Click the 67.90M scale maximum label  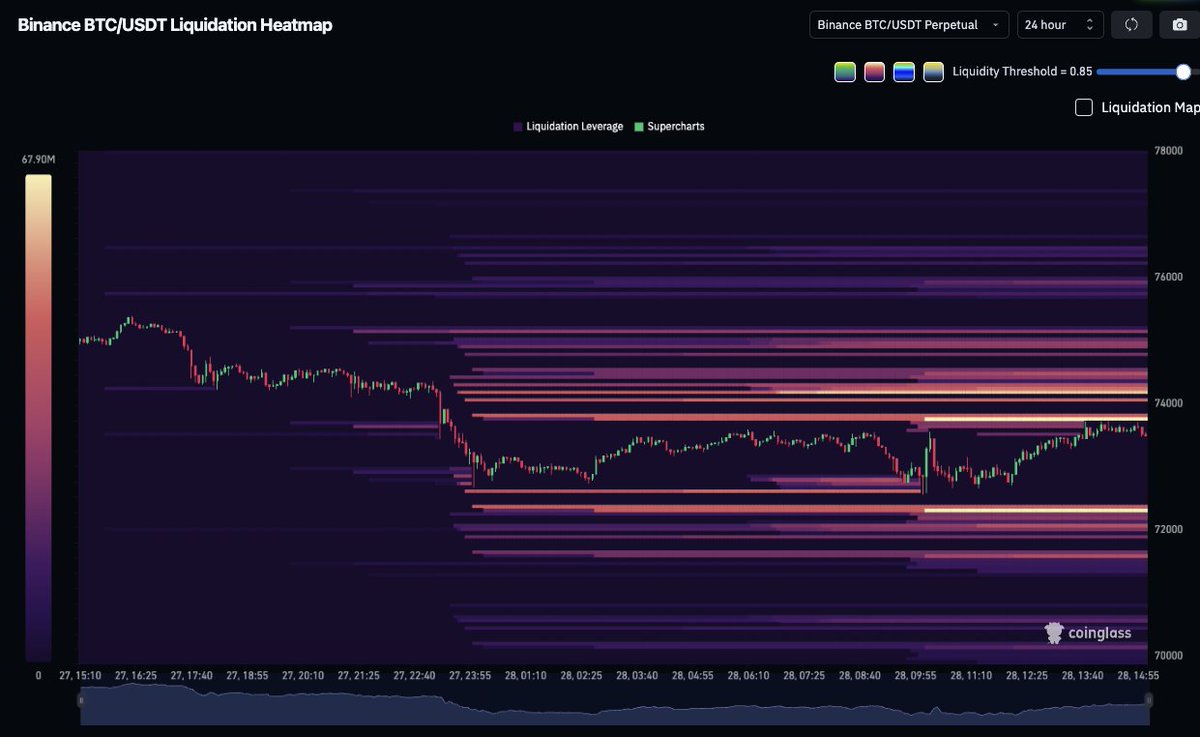point(38,160)
